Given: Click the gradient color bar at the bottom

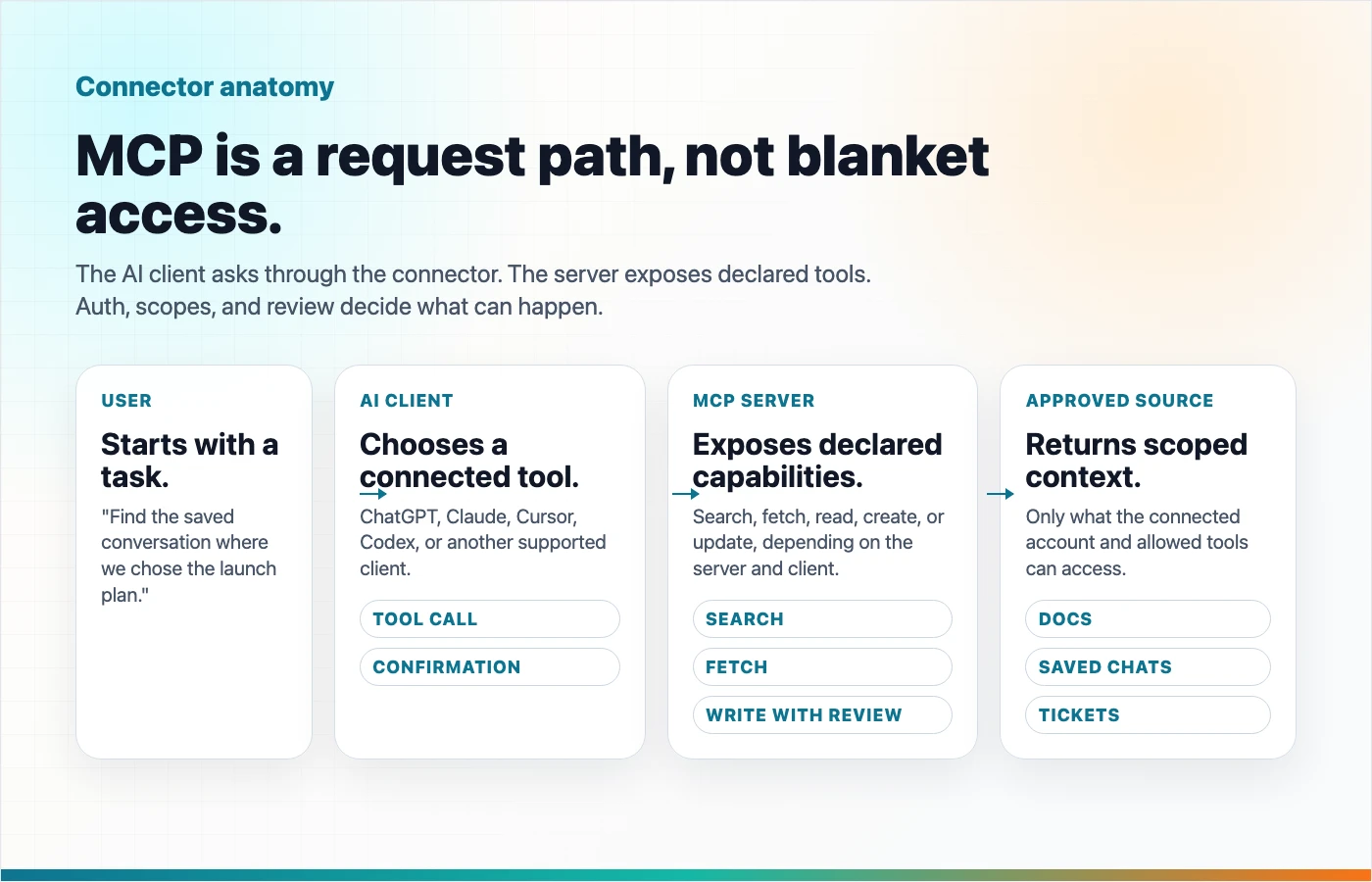Looking at the screenshot, I should 686,875.
